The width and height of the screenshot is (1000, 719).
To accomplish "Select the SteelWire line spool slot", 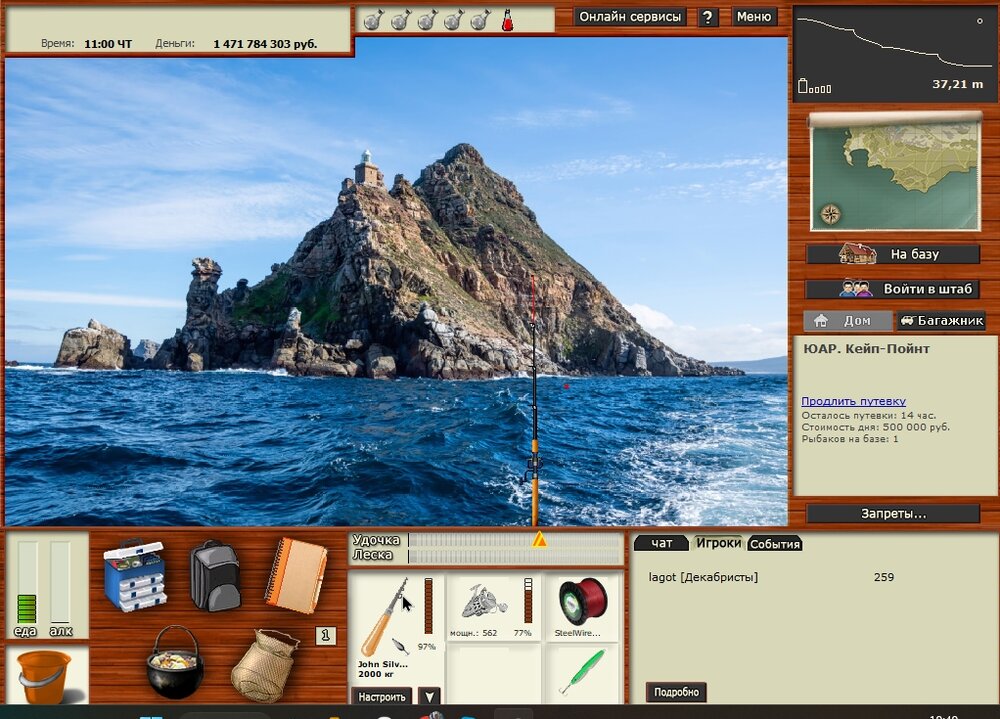I will pyautogui.click(x=583, y=606).
